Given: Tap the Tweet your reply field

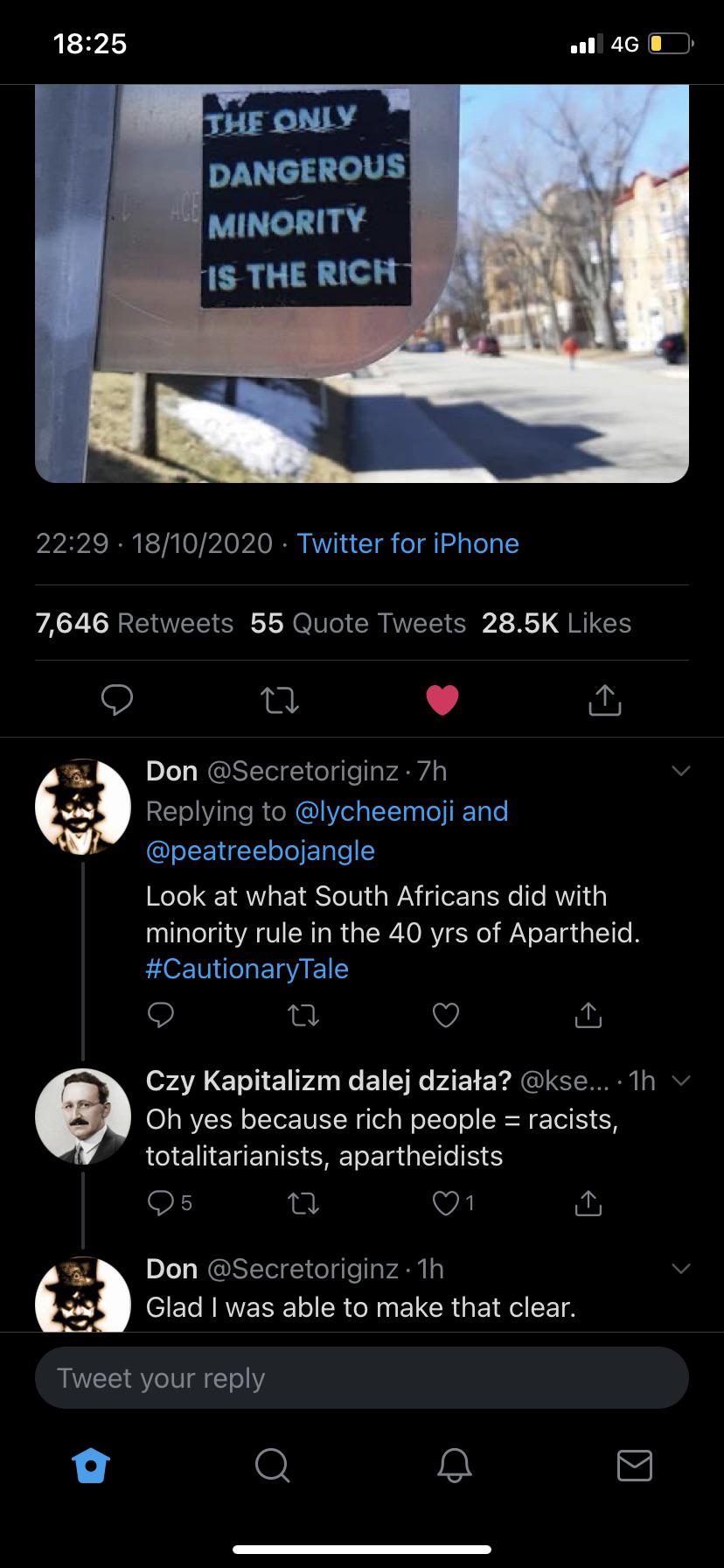Looking at the screenshot, I should [362, 1378].
